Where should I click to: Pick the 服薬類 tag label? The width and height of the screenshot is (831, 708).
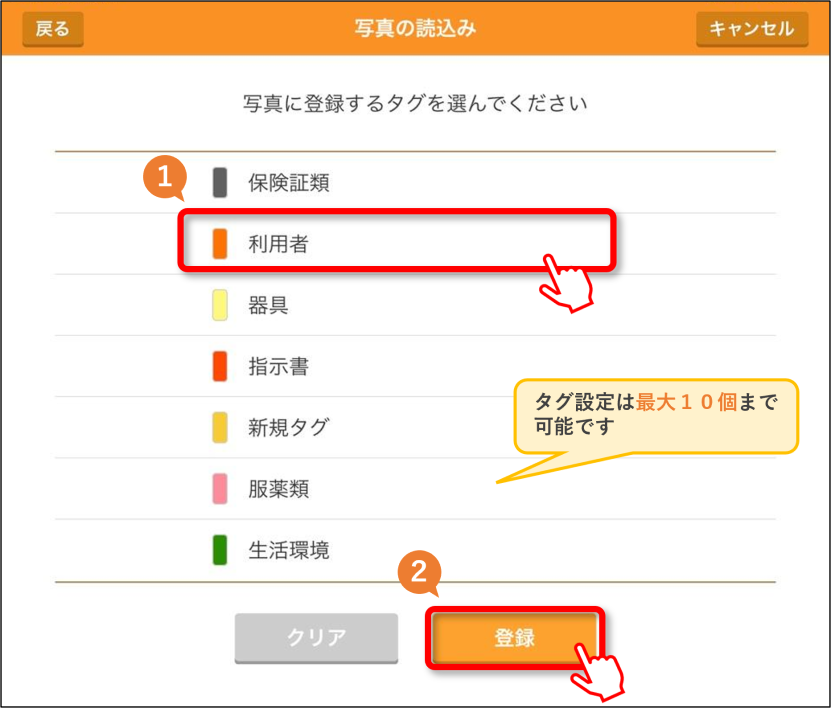click(278, 489)
